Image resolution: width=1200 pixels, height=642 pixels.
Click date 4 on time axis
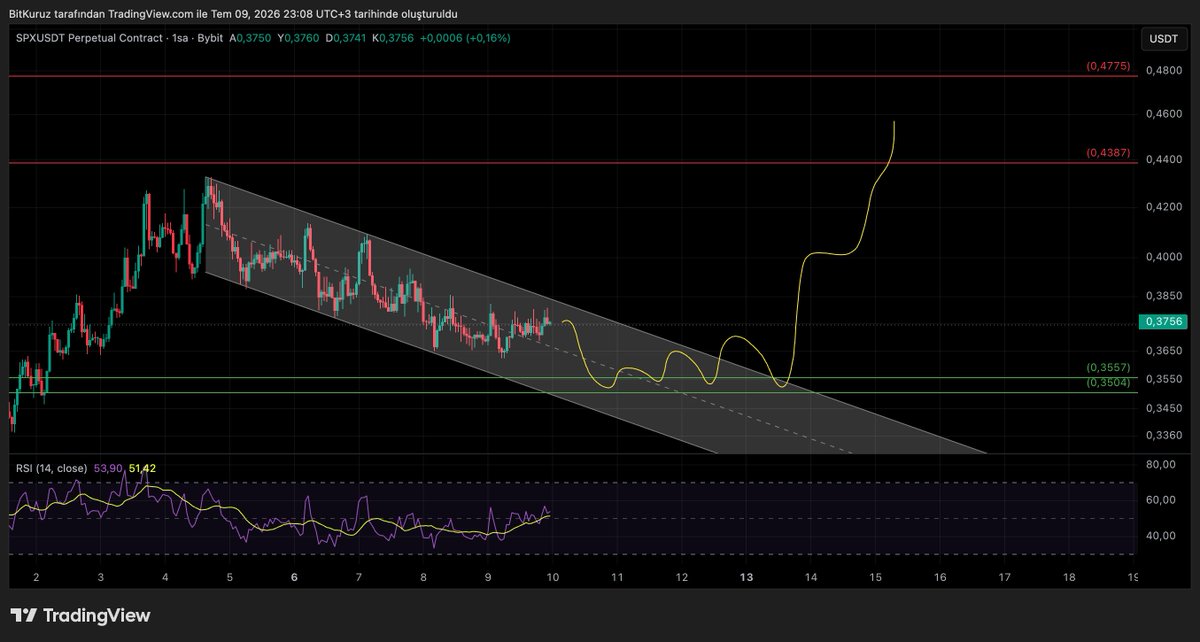(165, 577)
